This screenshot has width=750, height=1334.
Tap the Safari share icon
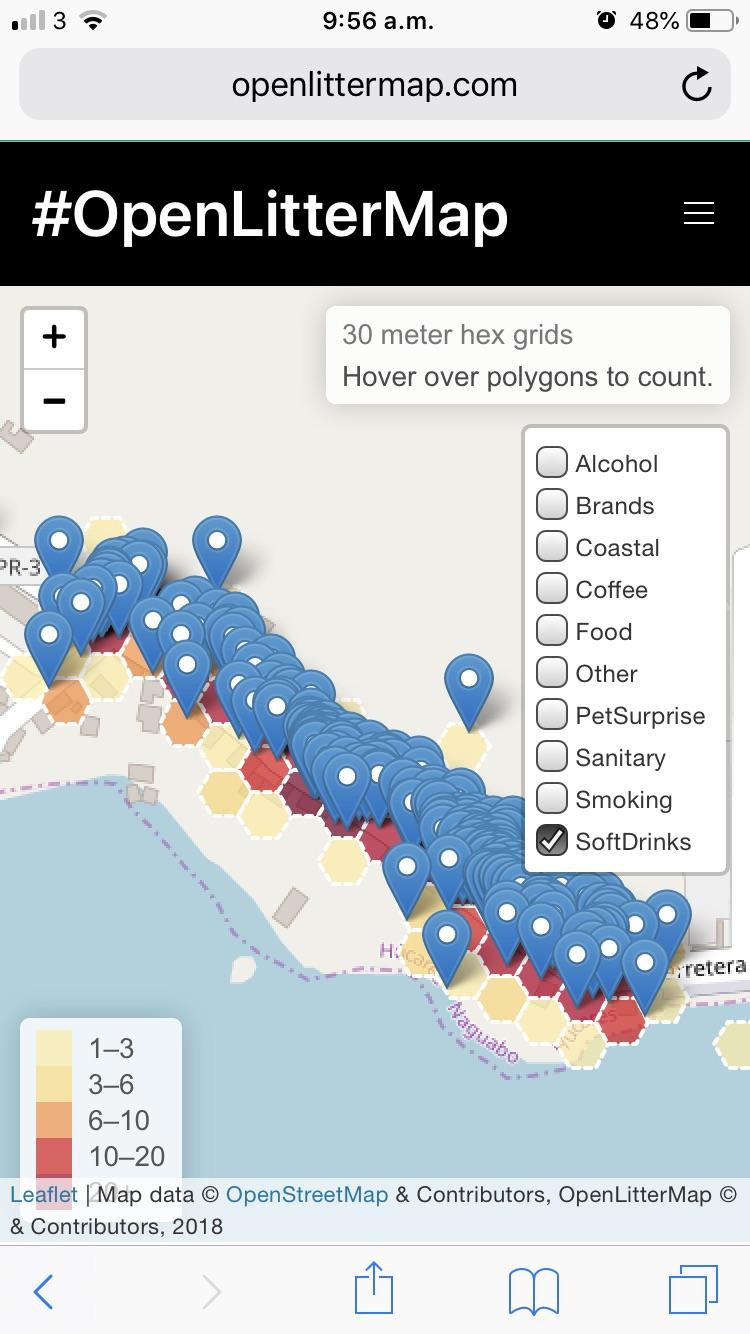[374, 1290]
